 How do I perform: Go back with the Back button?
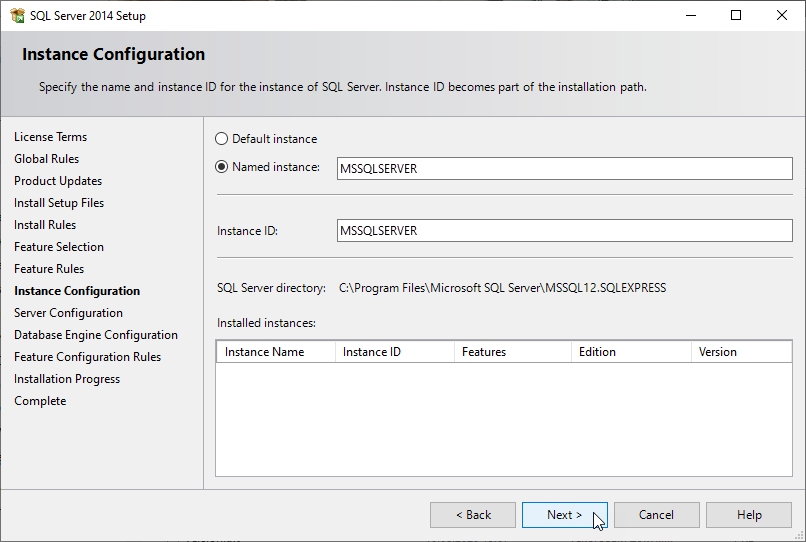(473, 515)
